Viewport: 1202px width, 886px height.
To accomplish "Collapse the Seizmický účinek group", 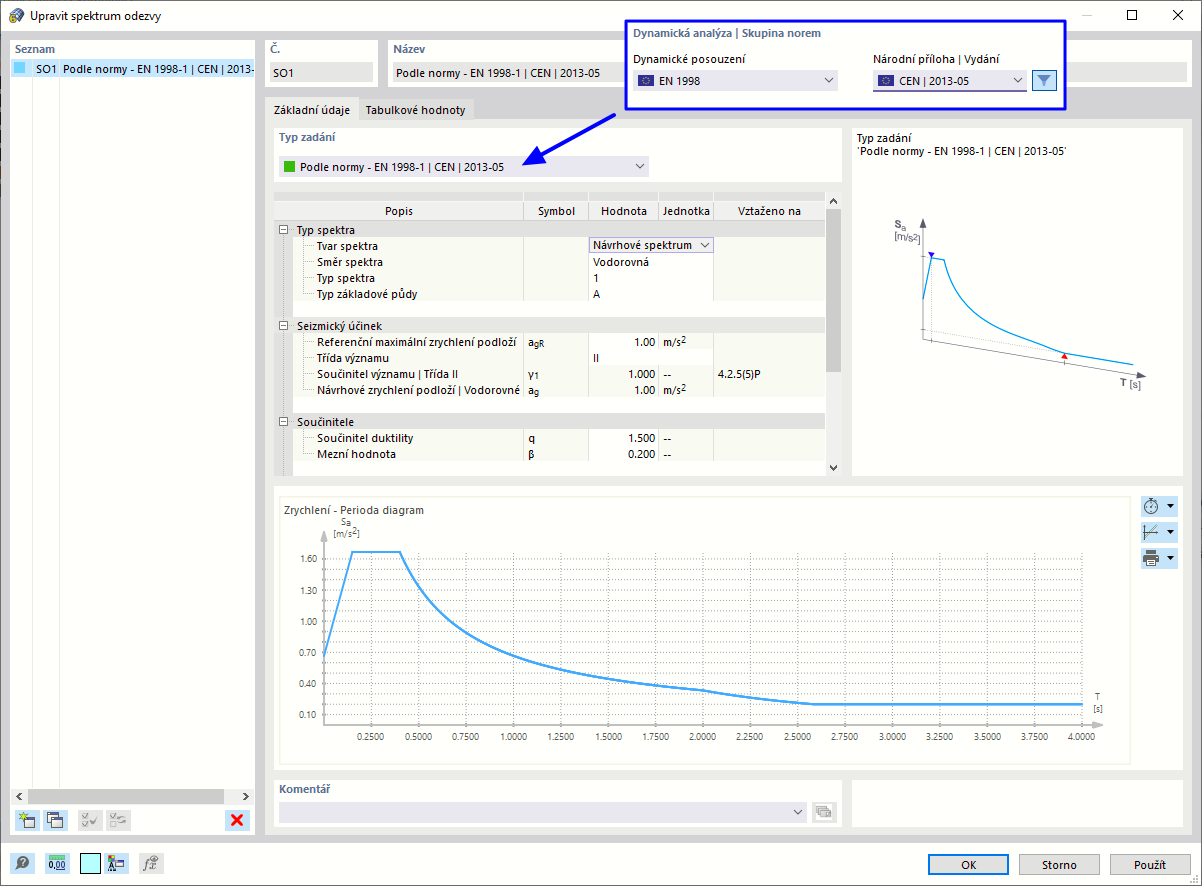I will [284, 326].
